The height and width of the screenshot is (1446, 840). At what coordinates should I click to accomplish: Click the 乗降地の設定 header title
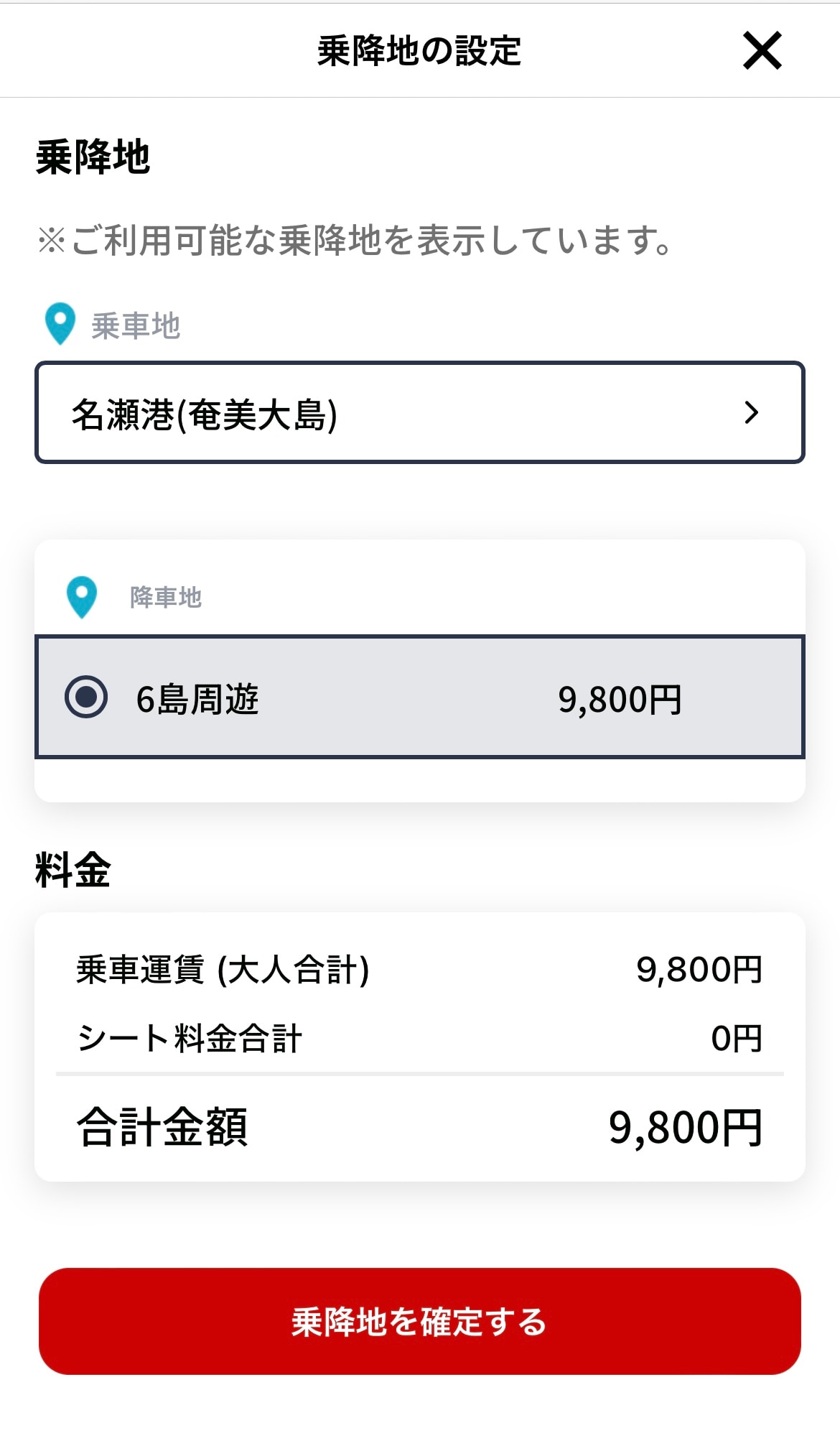pyautogui.click(x=419, y=51)
